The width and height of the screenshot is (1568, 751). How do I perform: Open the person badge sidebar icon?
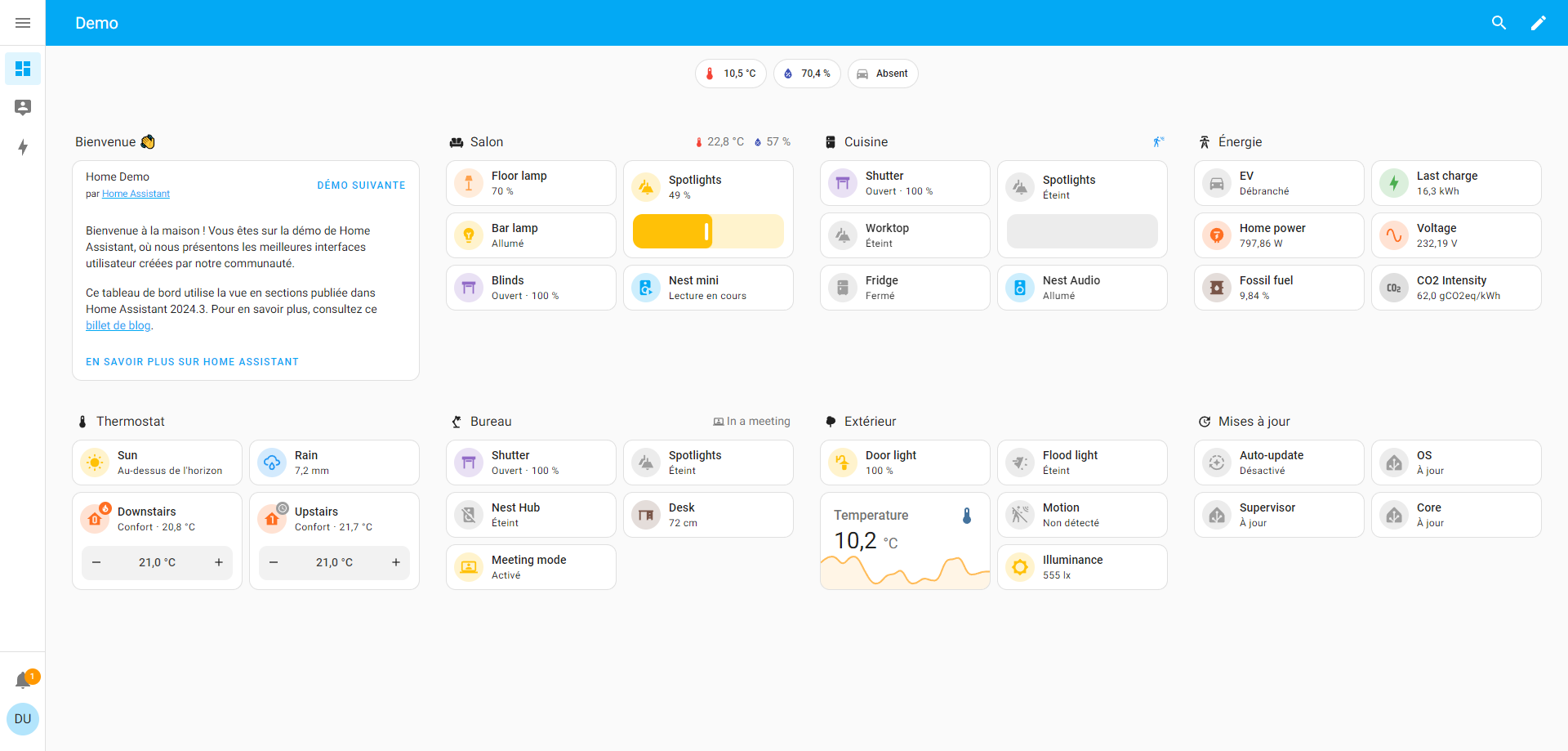[23, 107]
